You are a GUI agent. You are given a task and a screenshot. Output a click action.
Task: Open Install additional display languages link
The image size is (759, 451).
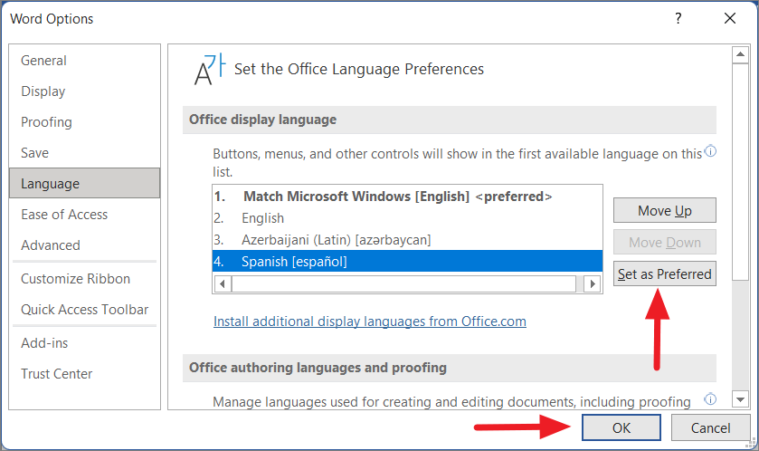tap(370, 322)
